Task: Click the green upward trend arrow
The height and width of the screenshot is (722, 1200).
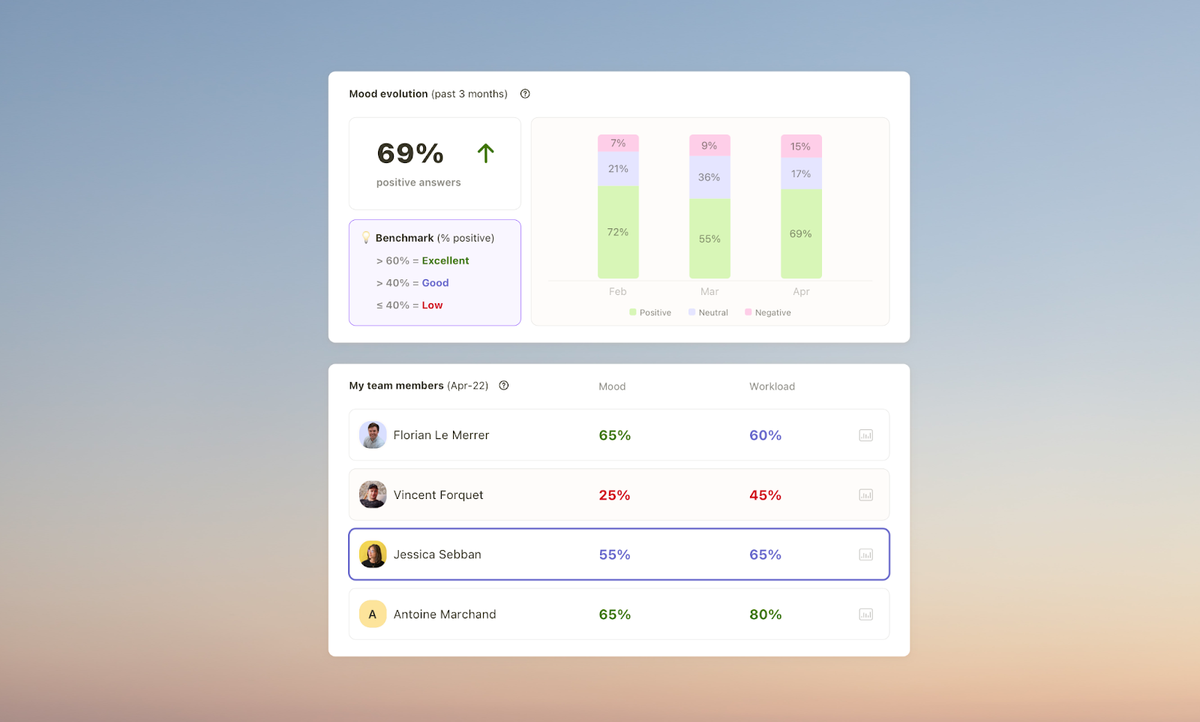Action: 485,153
